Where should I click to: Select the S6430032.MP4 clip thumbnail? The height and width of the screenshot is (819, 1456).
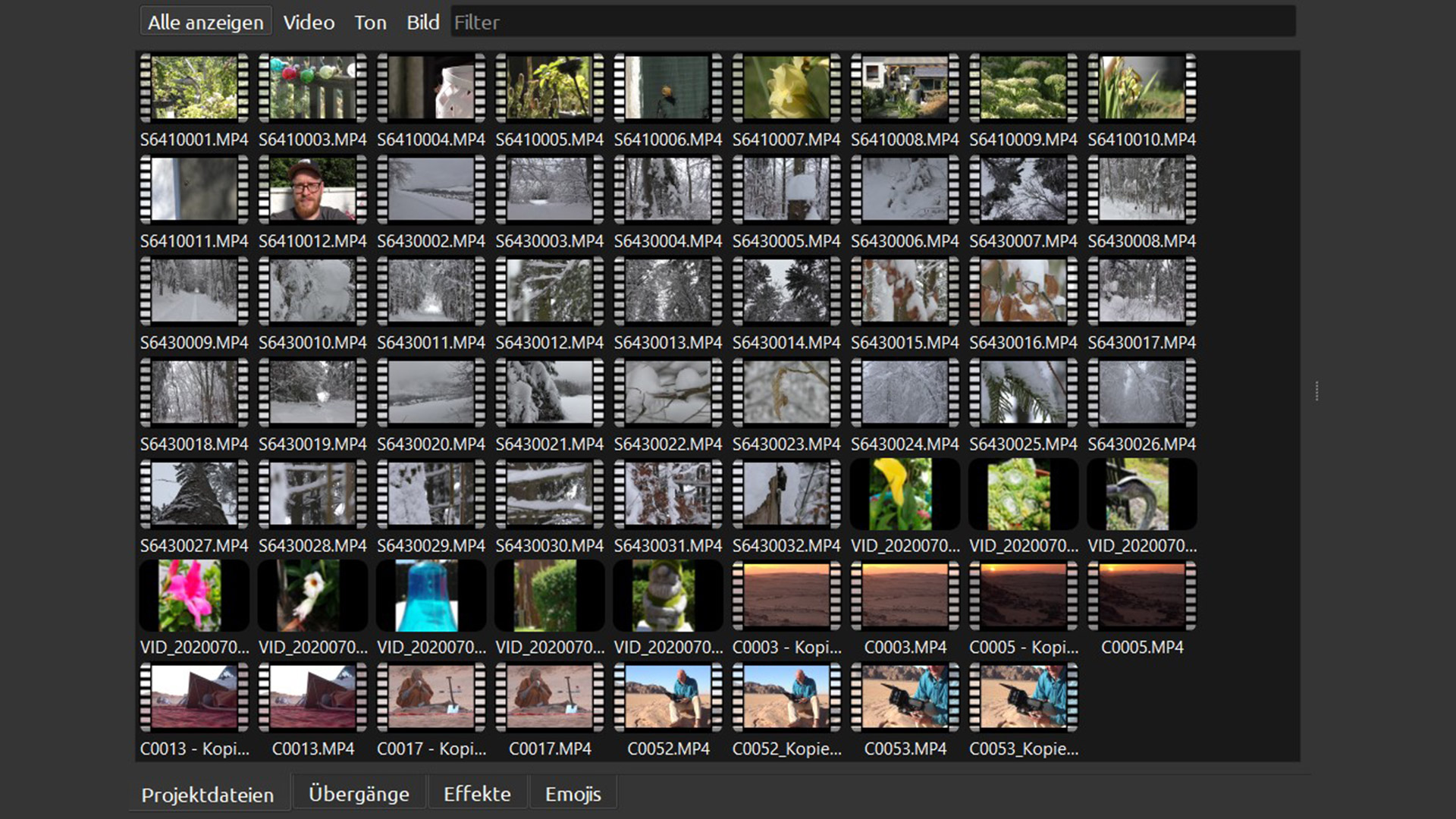786,494
